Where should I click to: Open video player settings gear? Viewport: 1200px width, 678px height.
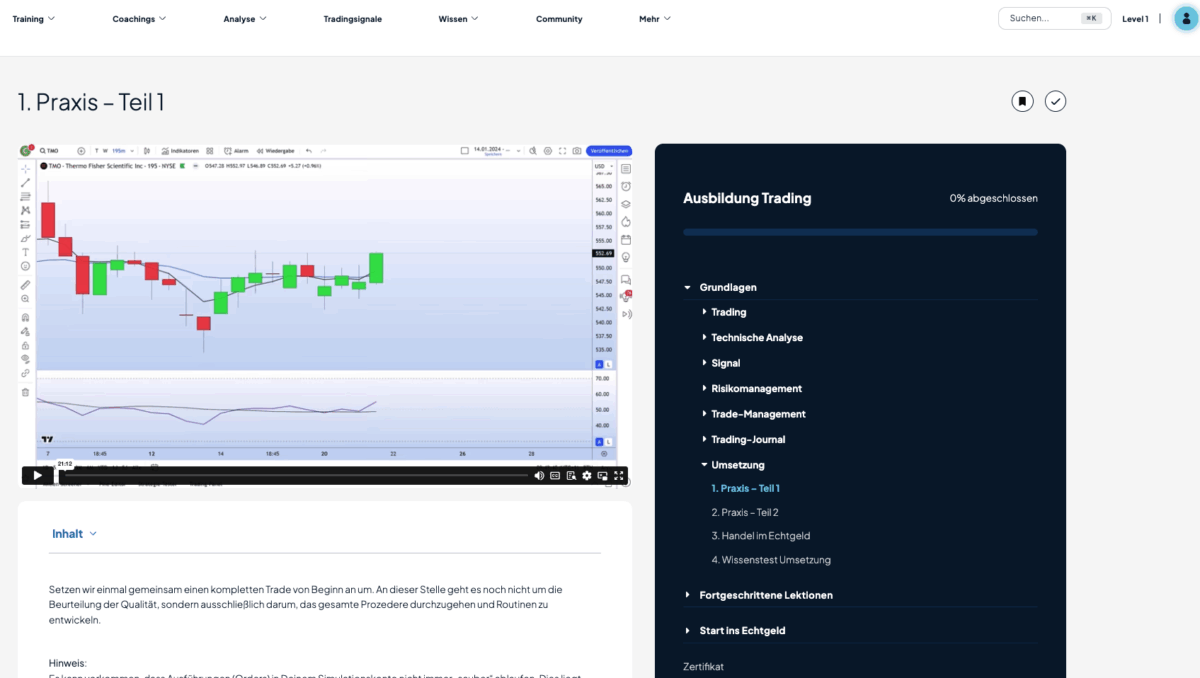tap(587, 476)
